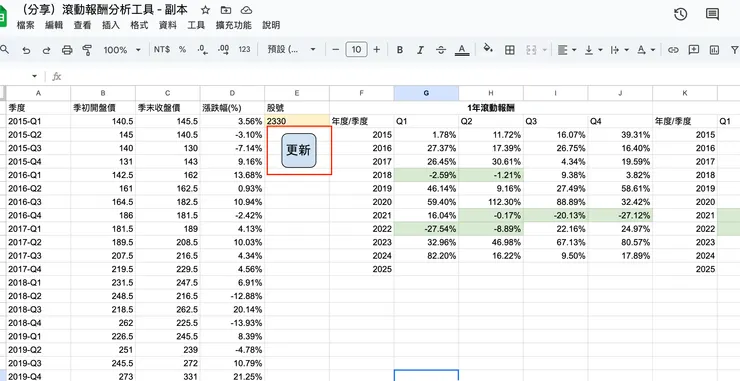This screenshot has width=740, height=381.
Task: Expand the merge cells dropdown arrow
Action: [x=545, y=50]
